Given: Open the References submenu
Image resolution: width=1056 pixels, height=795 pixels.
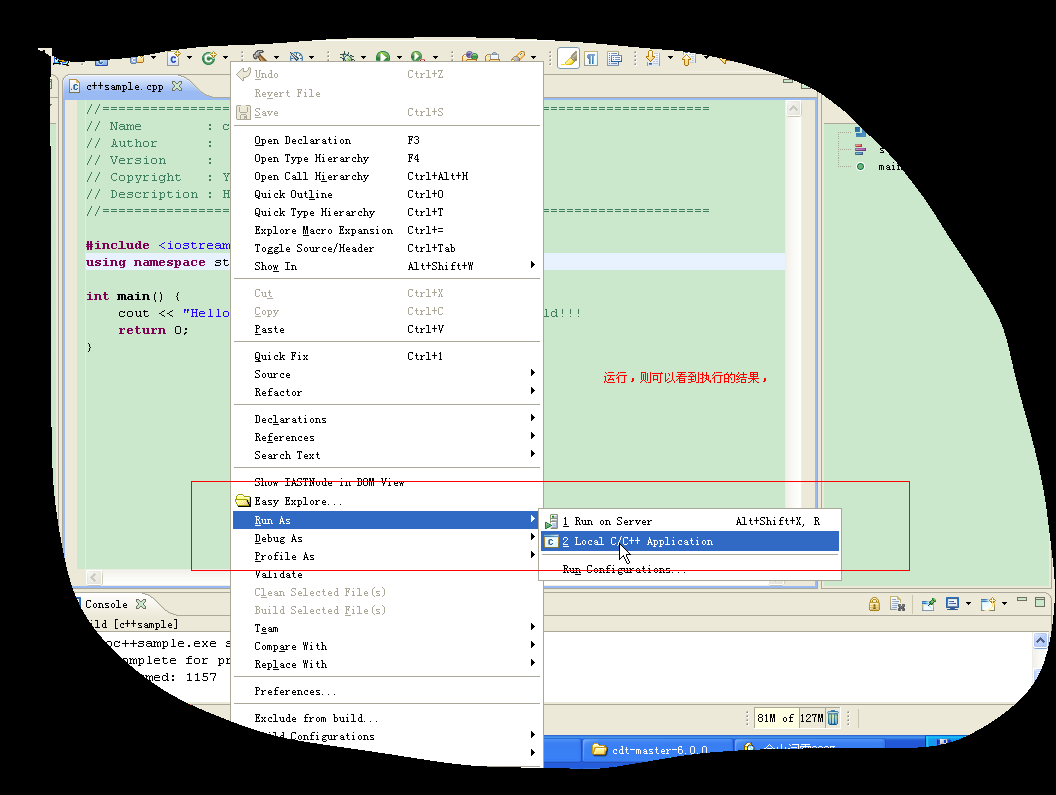Looking at the screenshot, I should pos(387,437).
